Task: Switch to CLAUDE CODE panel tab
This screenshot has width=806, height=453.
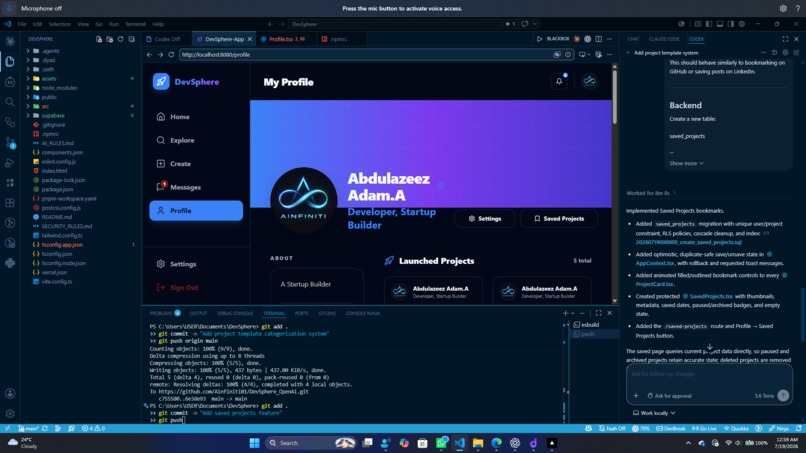Action: point(664,39)
